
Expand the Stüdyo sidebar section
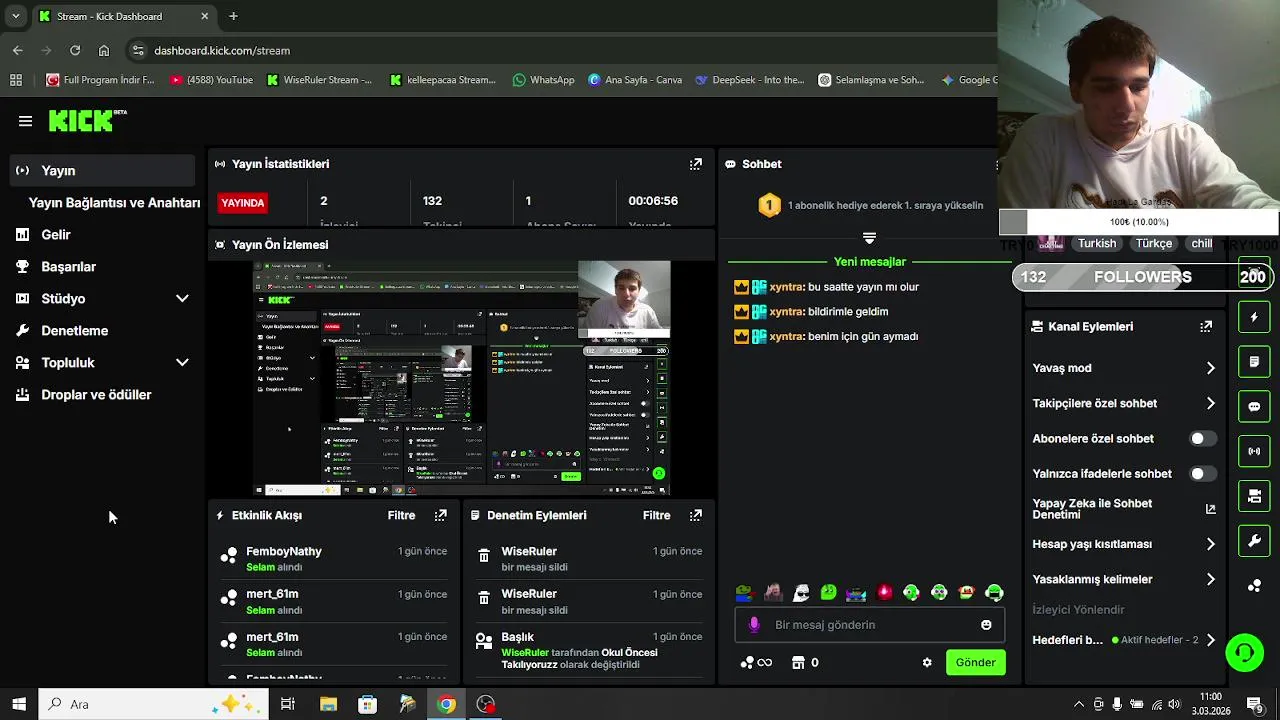[x=182, y=298]
